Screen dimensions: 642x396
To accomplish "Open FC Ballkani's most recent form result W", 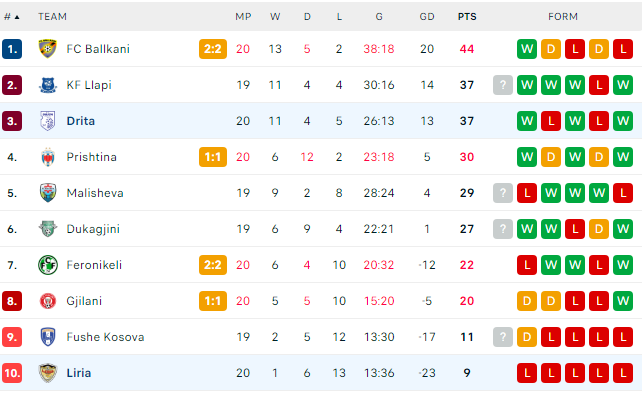I will [527, 49].
